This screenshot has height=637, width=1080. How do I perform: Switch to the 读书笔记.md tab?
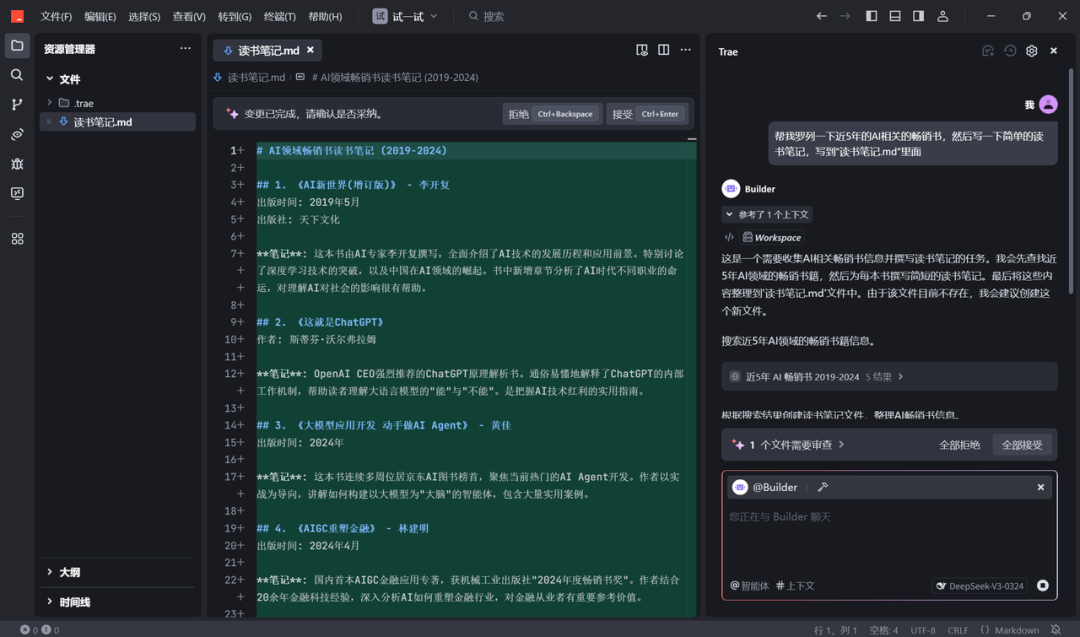(268, 50)
